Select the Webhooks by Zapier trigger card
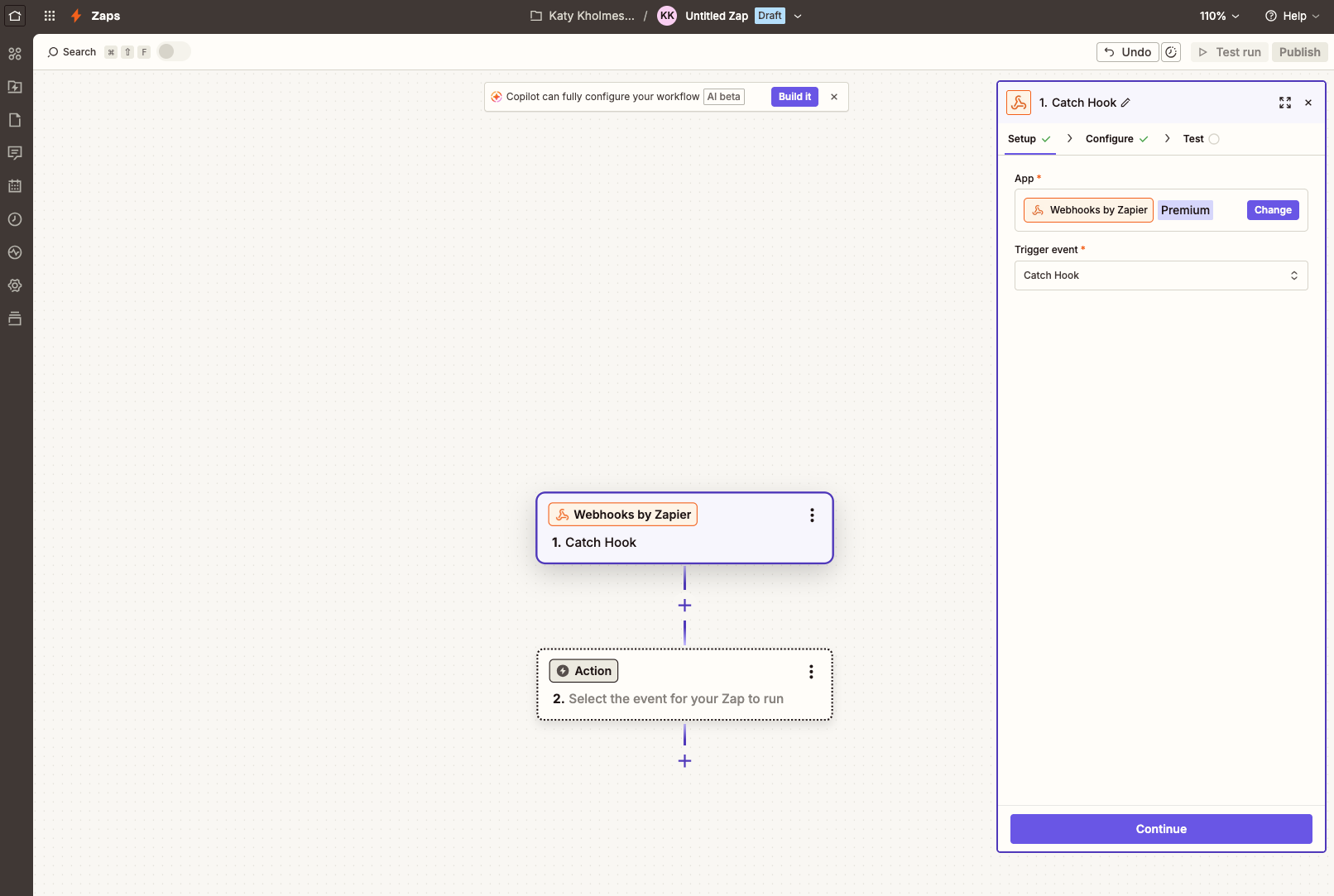Viewport: 1334px width, 896px height. coord(684,528)
